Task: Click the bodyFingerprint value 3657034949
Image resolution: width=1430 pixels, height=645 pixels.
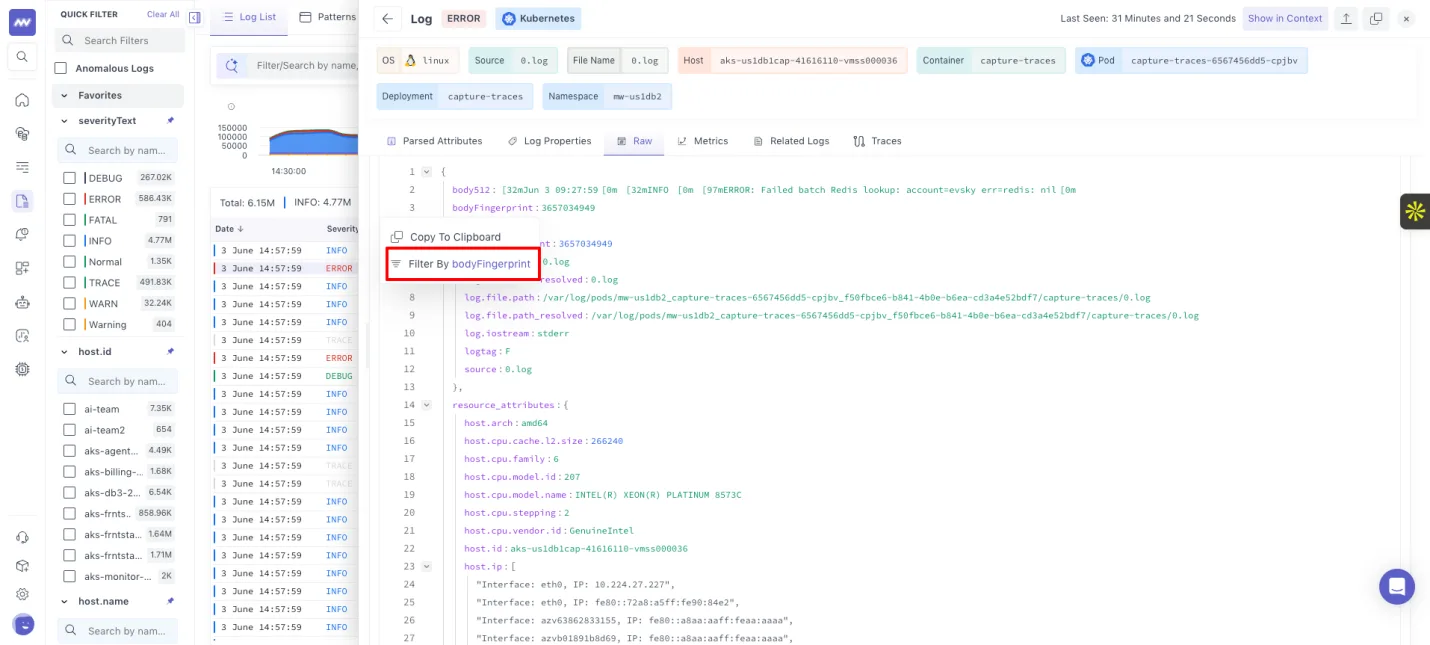Action: [x=568, y=208]
